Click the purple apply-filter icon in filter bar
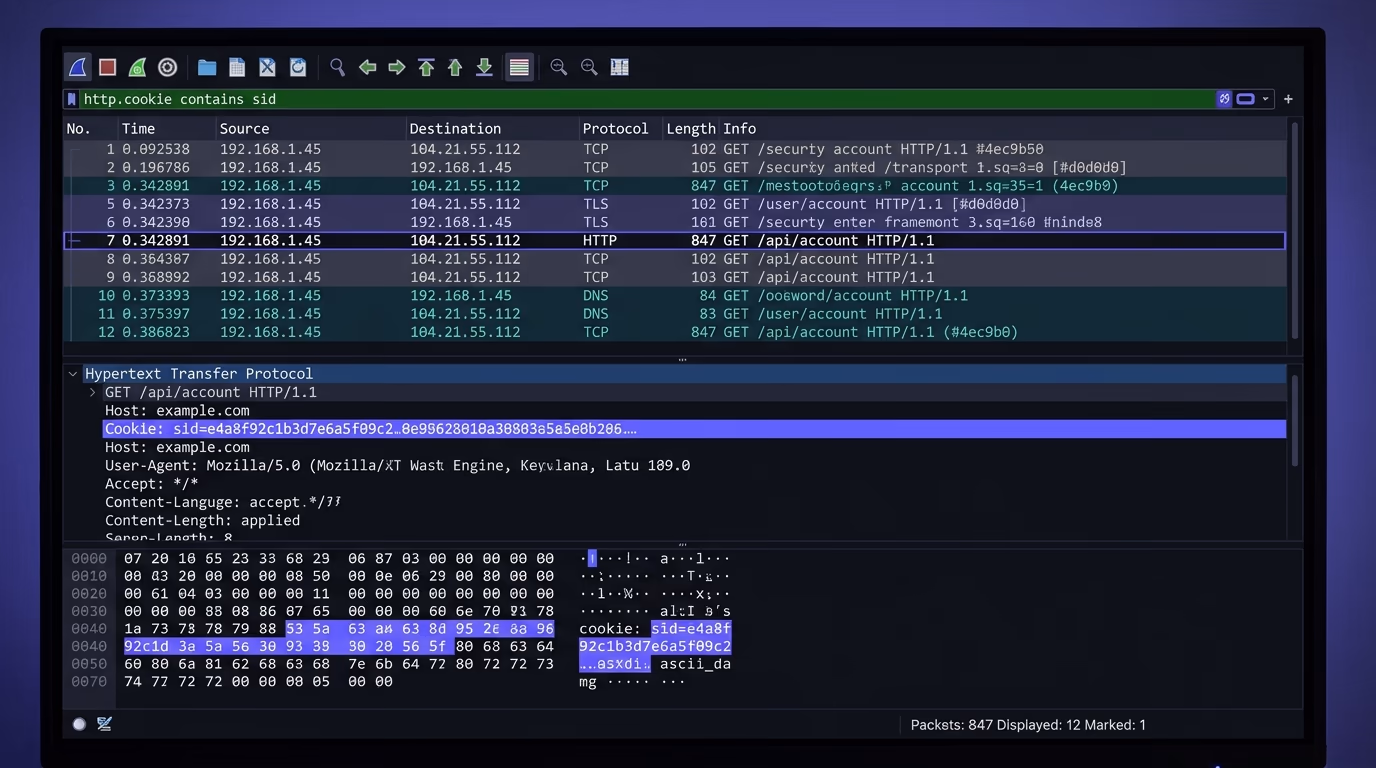Viewport: 1376px width, 768px height. pos(1224,99)
